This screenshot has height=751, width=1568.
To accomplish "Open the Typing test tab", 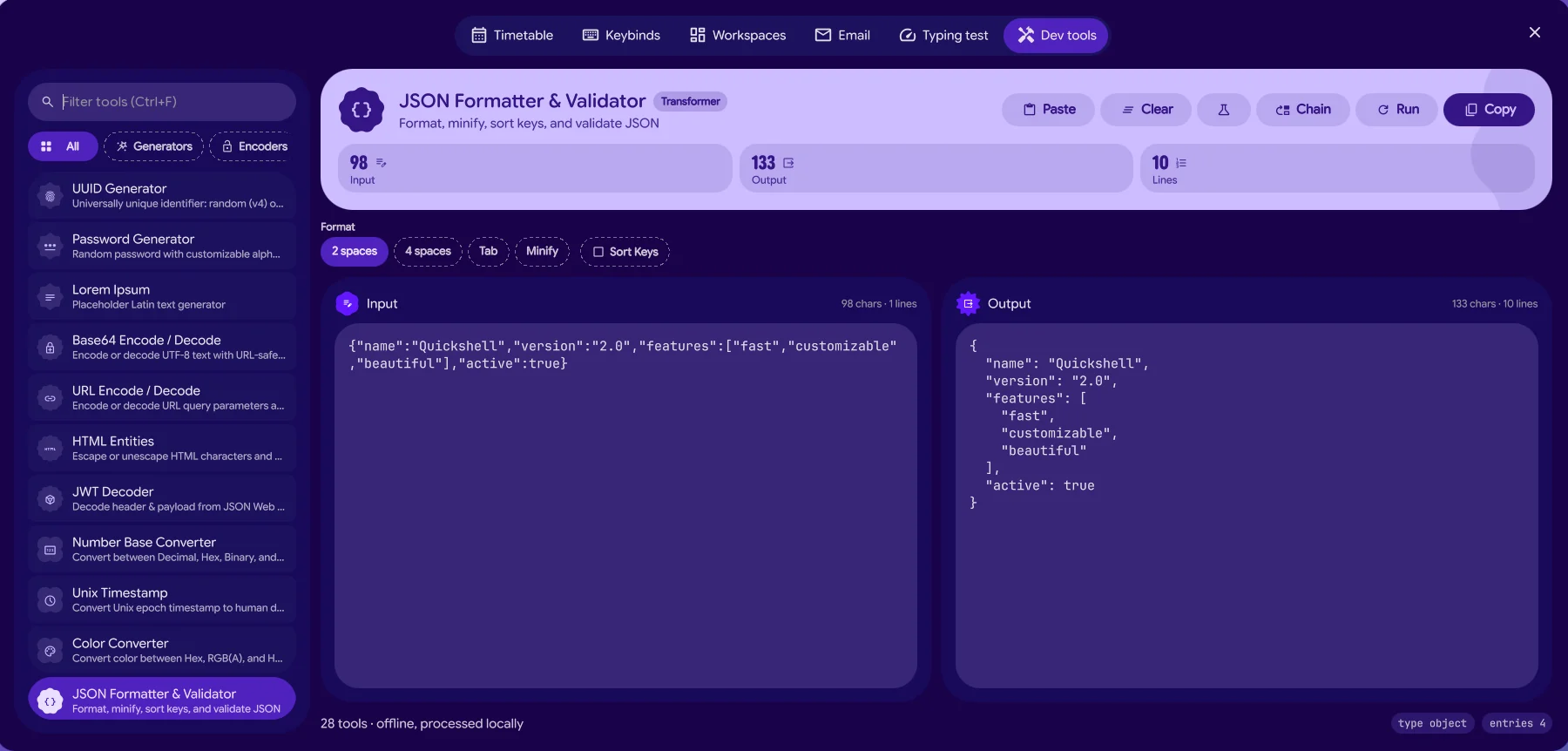I will pos(943,36).
